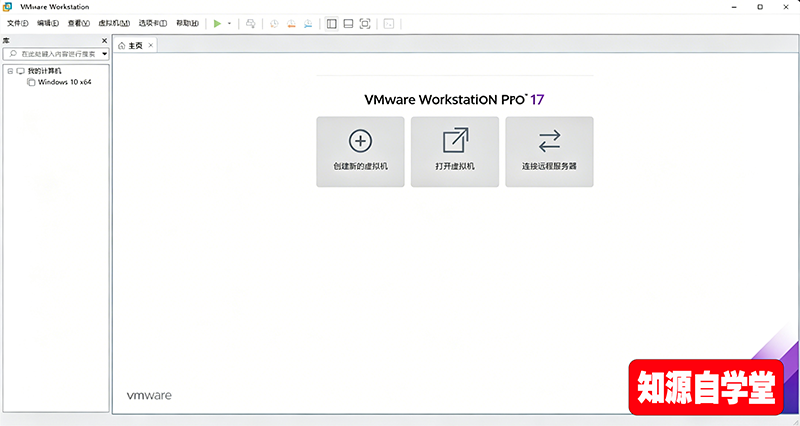This screenshot has width=800, height=426.
Task: Click 打开虚拟机 button
Action: pyautogui.click(x=455, y=151)
